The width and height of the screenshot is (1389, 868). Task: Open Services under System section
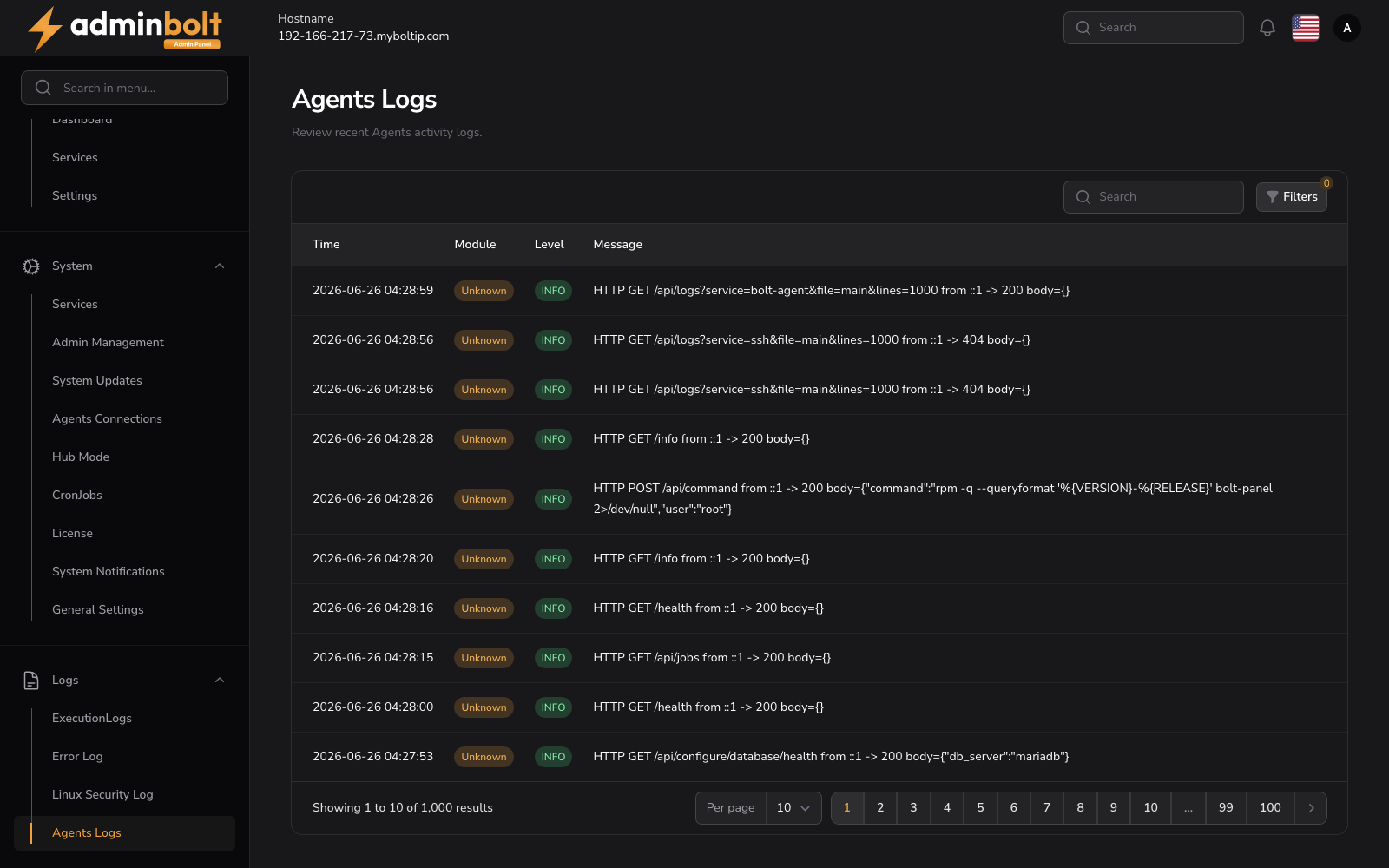(75, 305)
